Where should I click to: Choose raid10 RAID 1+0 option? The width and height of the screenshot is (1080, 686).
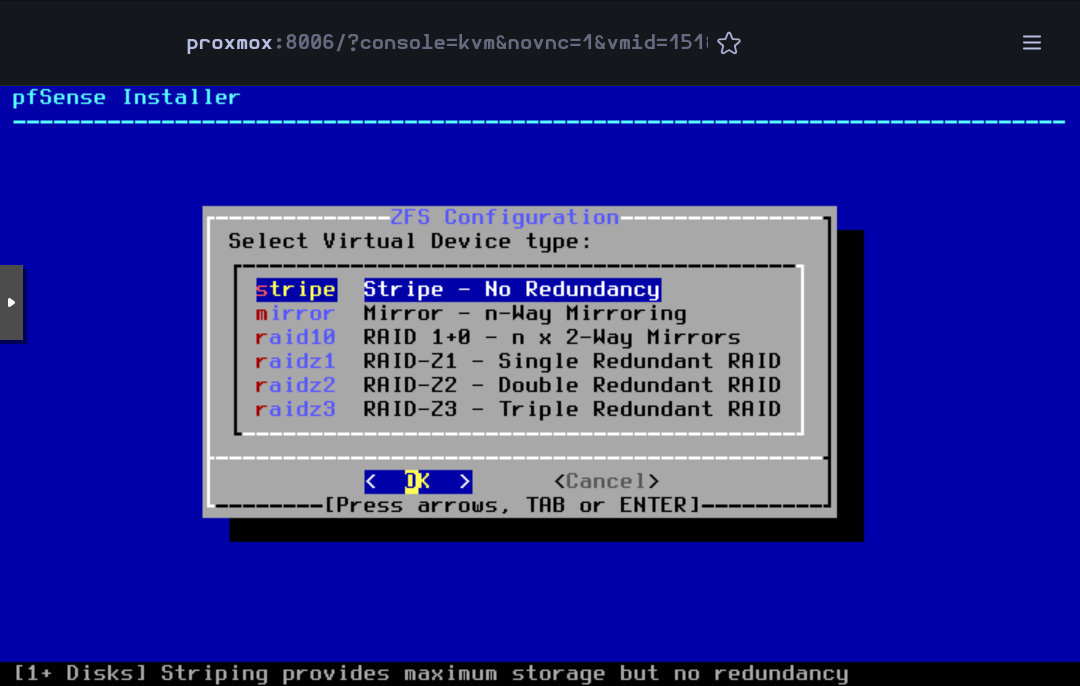[497, 337]
